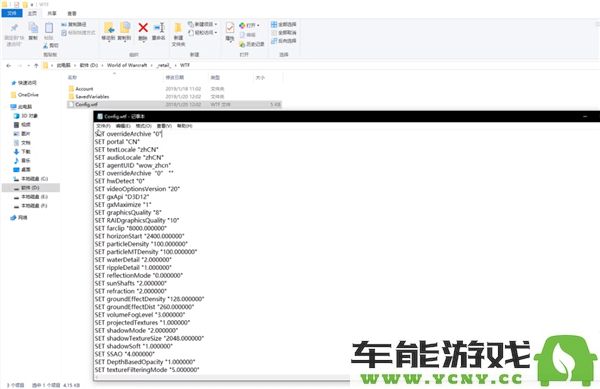Sort by Date modified (修改日期) column header

175,77
